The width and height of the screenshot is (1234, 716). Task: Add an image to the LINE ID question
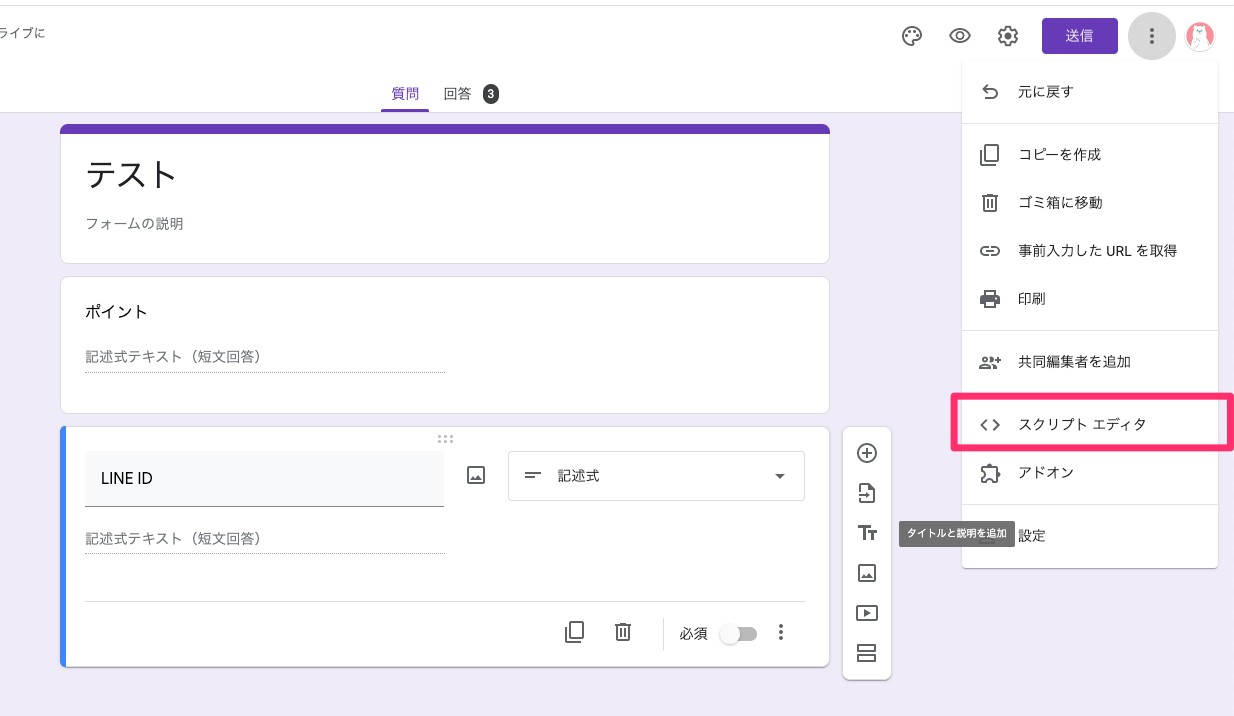(476, 476)
